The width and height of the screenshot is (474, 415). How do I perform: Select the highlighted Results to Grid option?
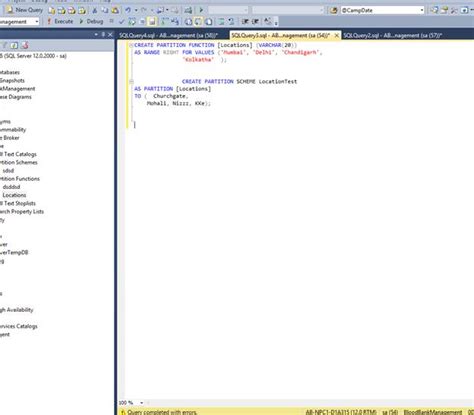198,22
